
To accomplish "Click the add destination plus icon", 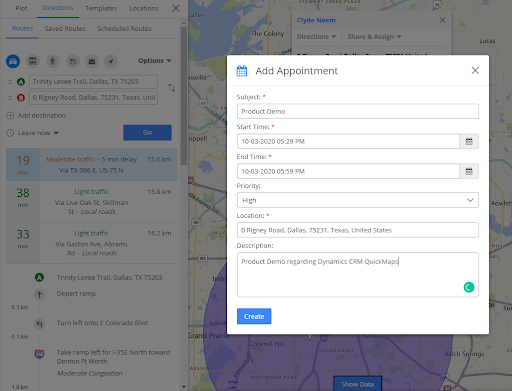I will [x=10, y=116].
